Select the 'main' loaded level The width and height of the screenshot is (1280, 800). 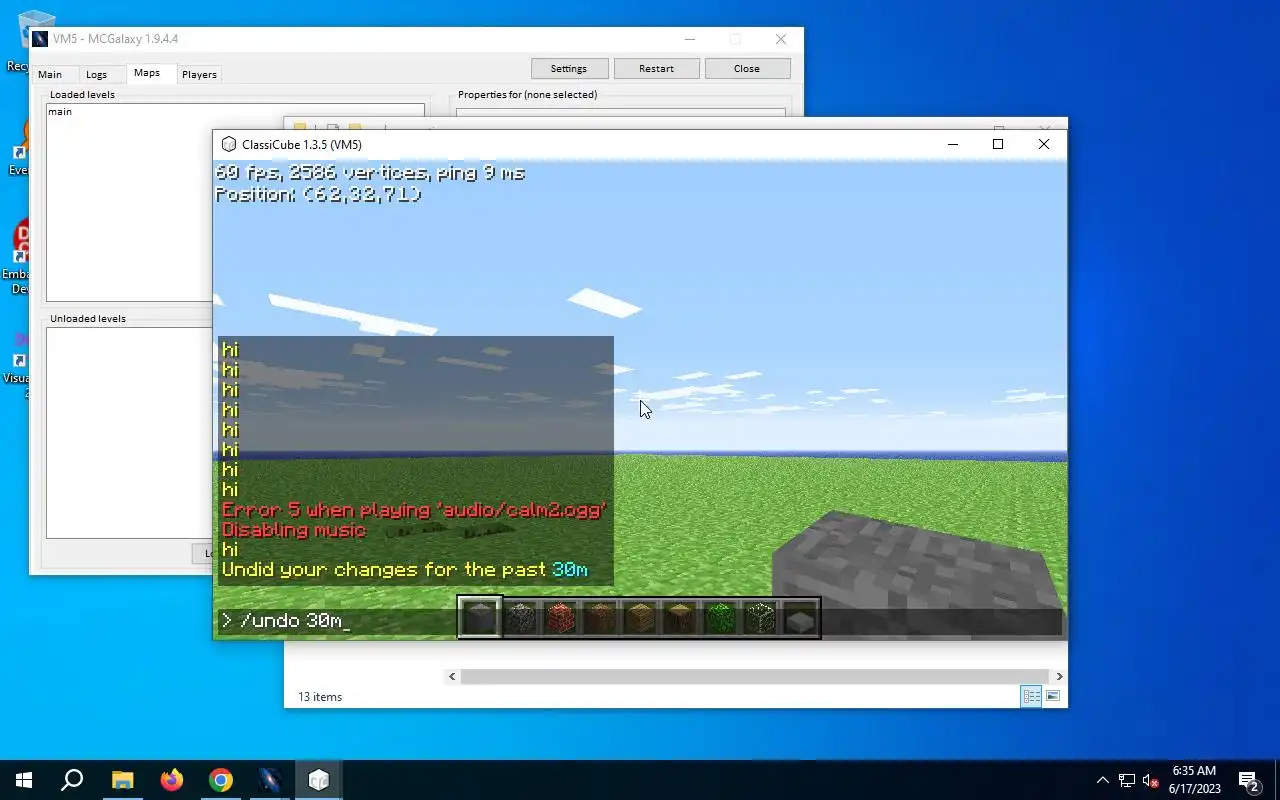[x=60, y=112]
